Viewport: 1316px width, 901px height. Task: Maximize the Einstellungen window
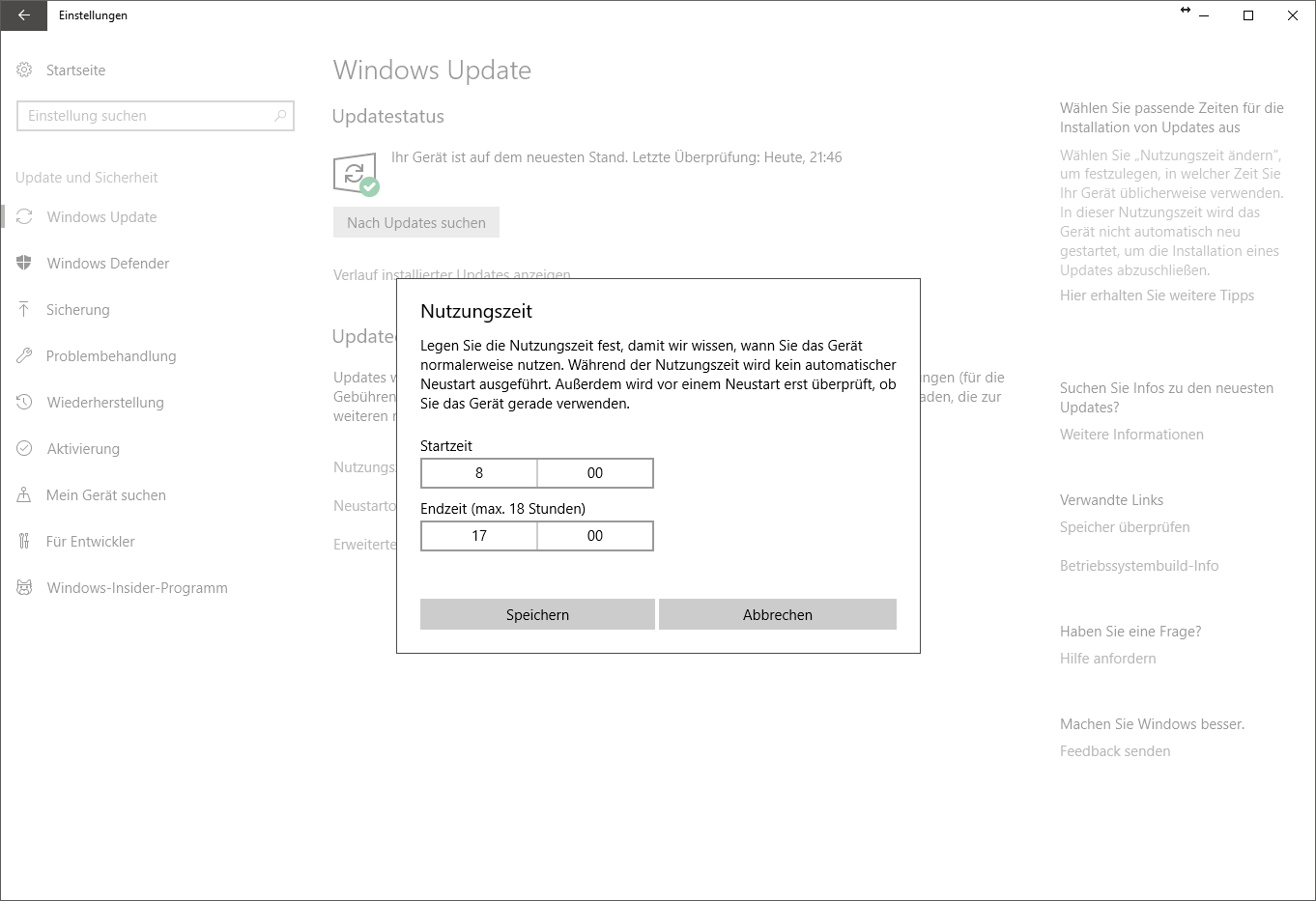1248,15
